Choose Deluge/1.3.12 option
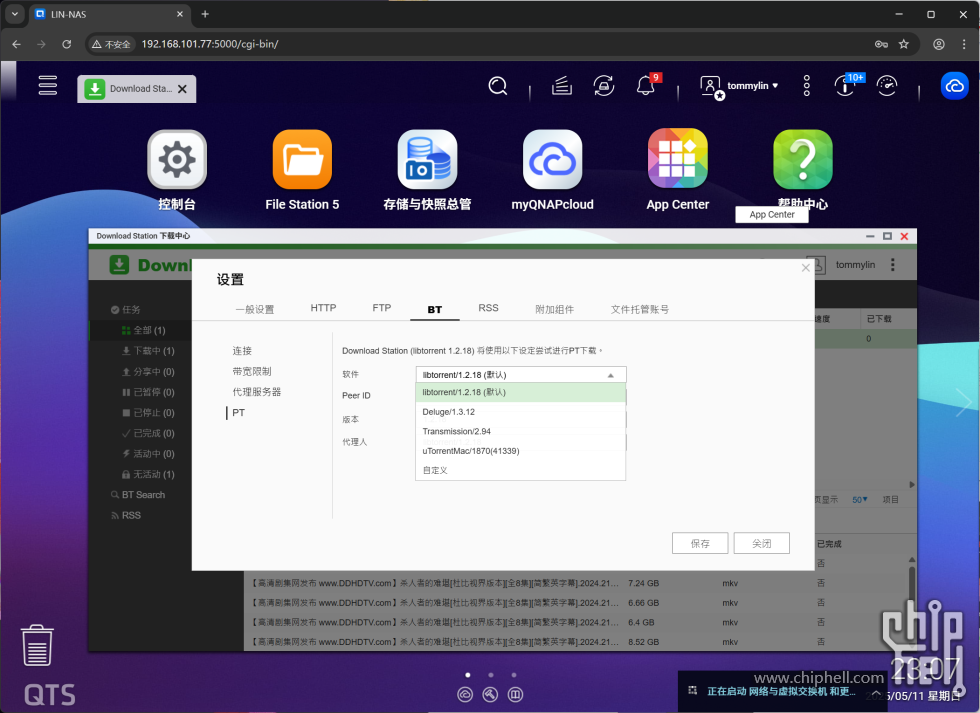This screenshot has height=713, width=980. point(521,412)
